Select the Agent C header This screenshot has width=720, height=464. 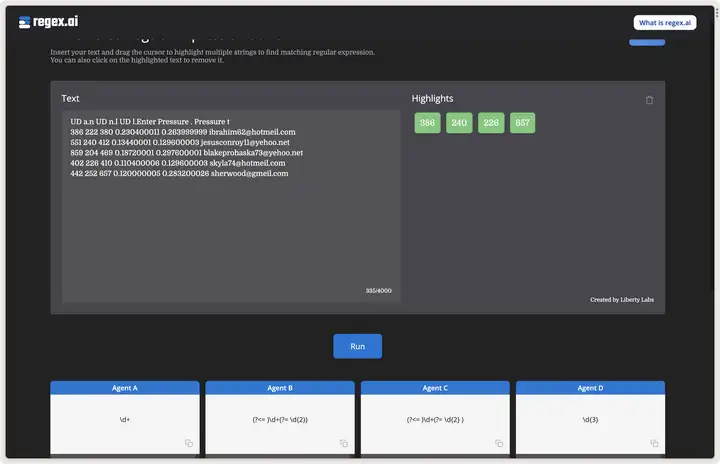(x=435, y=388)
